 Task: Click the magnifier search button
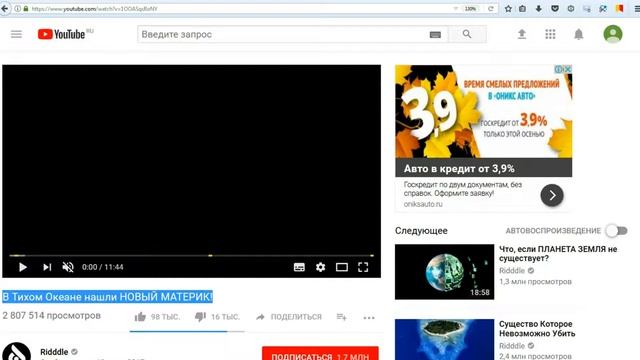tap(467, 34)
